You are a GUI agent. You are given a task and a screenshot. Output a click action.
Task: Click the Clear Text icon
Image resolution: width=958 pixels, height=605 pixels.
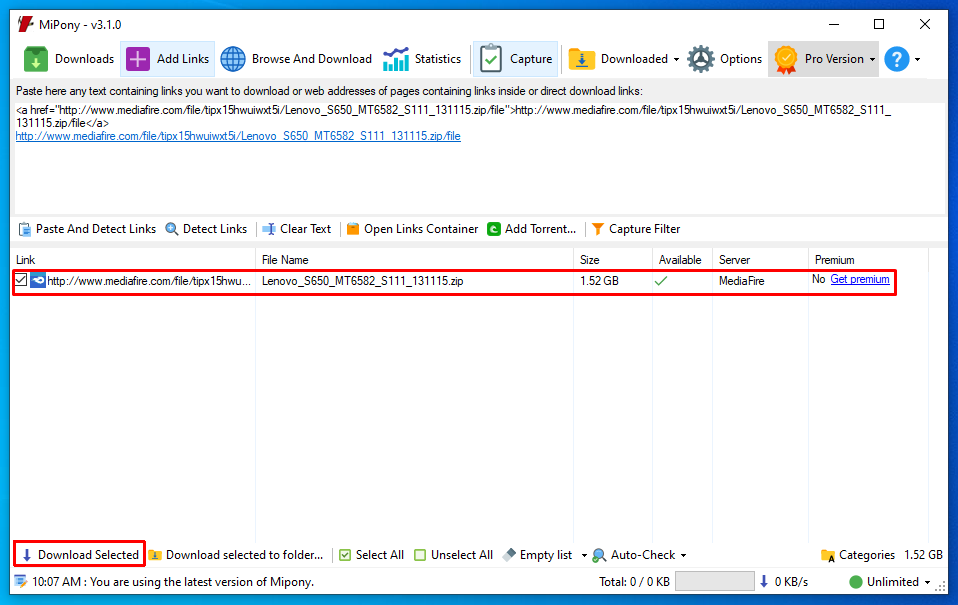[x=269, y=229]
